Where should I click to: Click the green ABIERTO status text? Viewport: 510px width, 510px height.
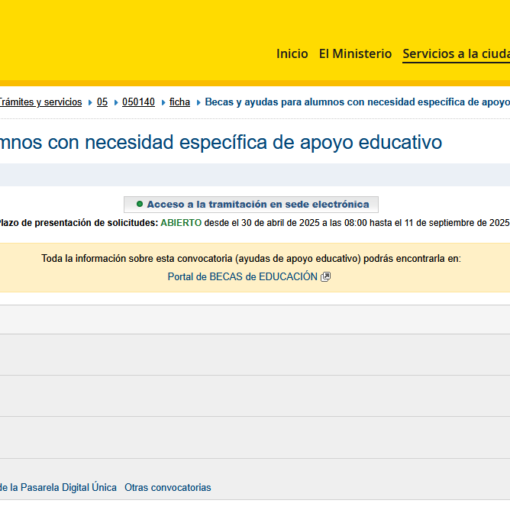click(x=181, y=223)
